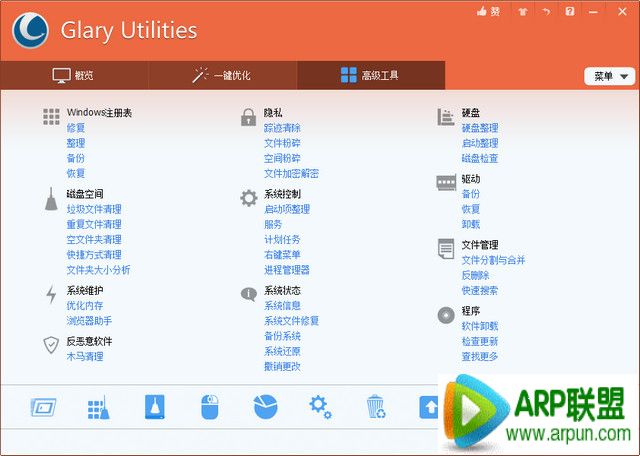Click the 程序 disc icon
The width and height of the screenshot is (640, 456).
coord(446,315)
